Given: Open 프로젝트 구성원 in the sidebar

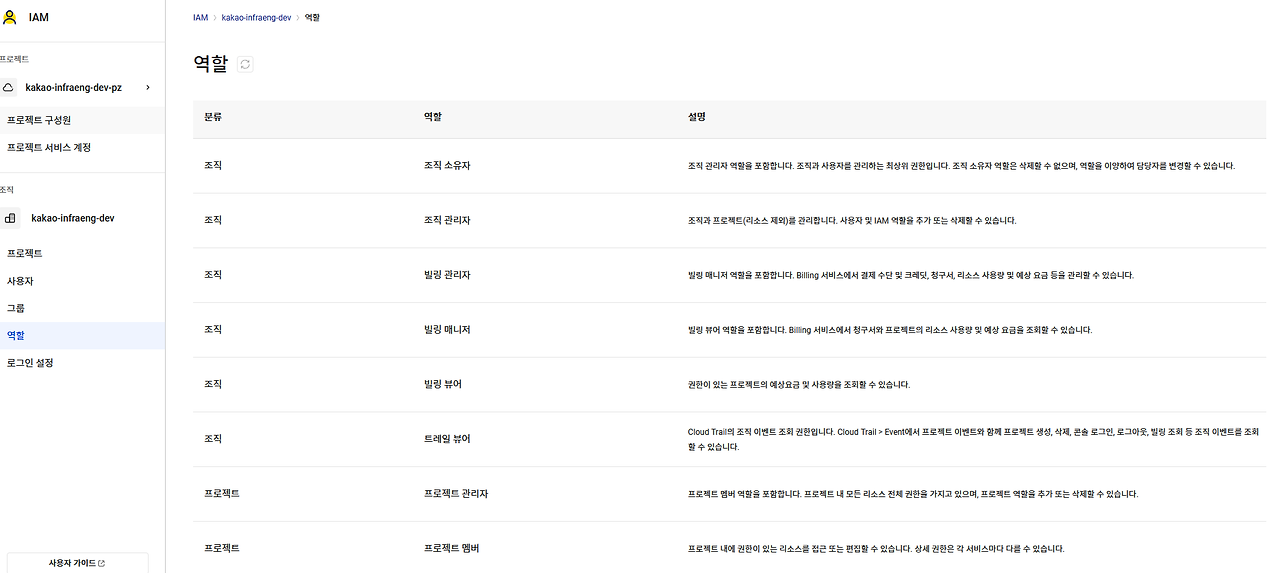Looking at the screenshot, I should point(82,120).
